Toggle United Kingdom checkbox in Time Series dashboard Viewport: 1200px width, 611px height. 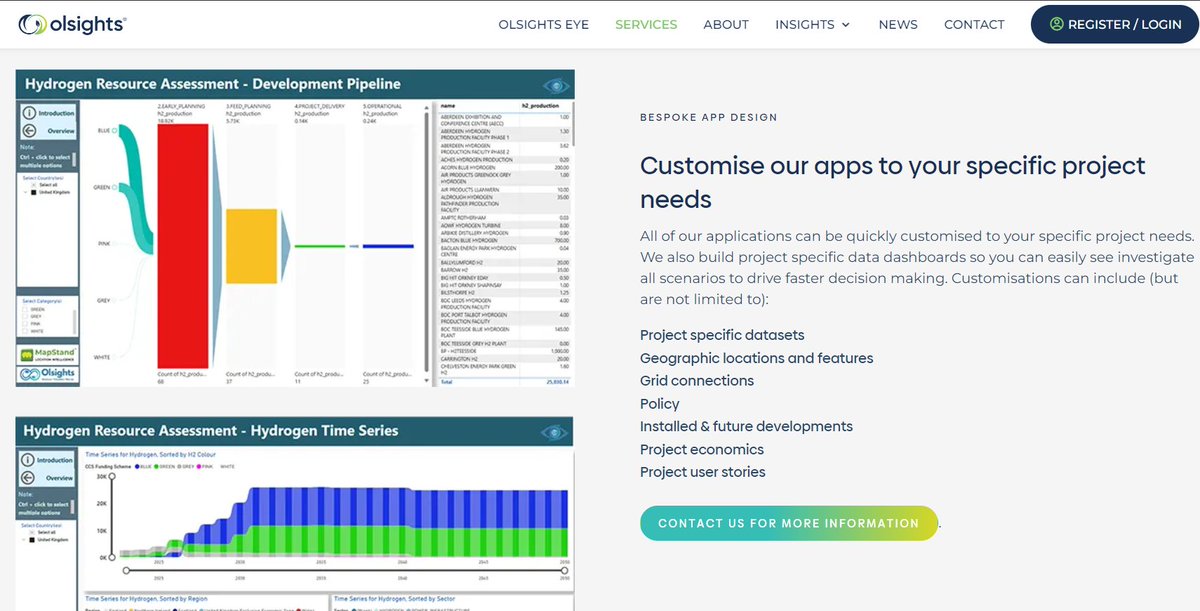(31, 539)
